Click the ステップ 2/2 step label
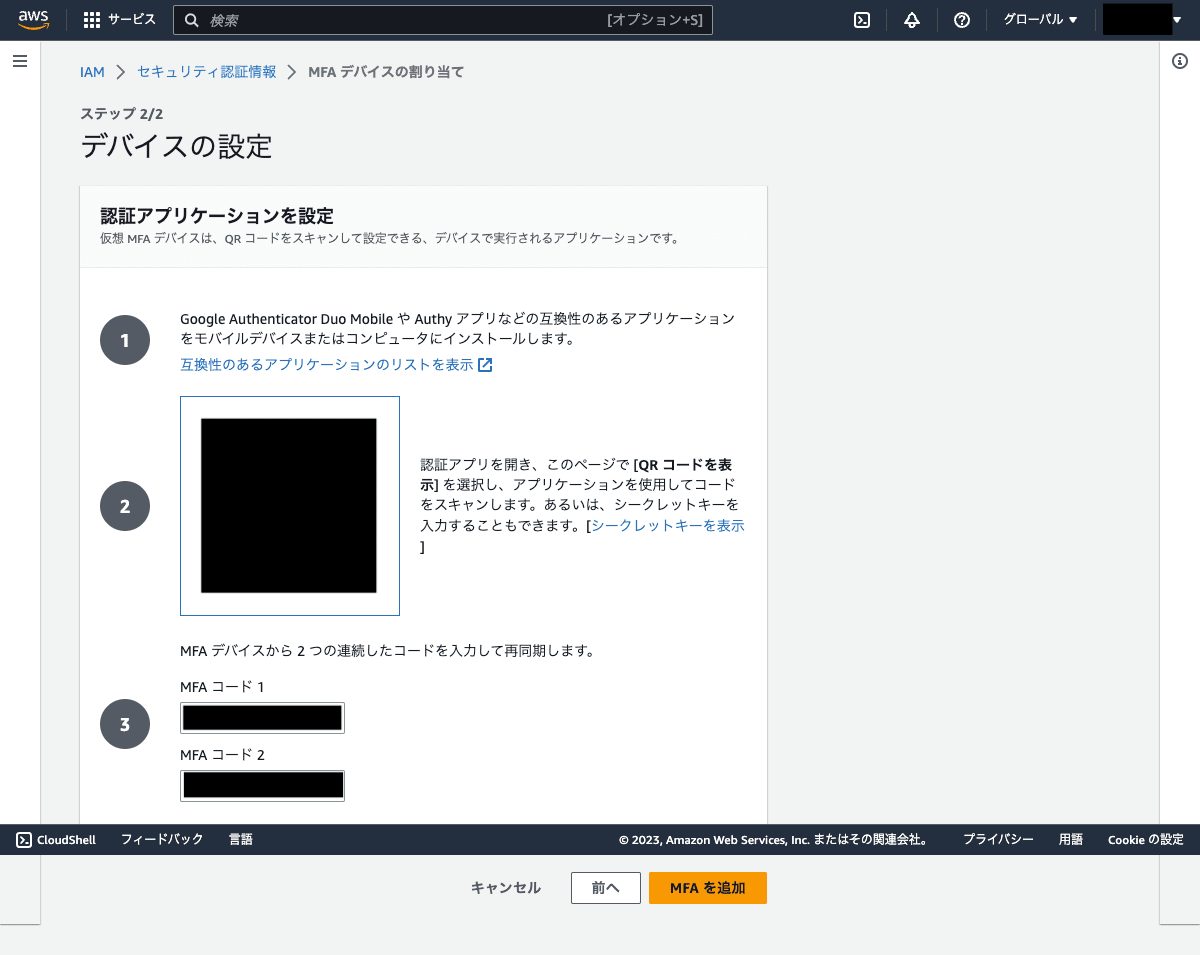 point(122,114)
